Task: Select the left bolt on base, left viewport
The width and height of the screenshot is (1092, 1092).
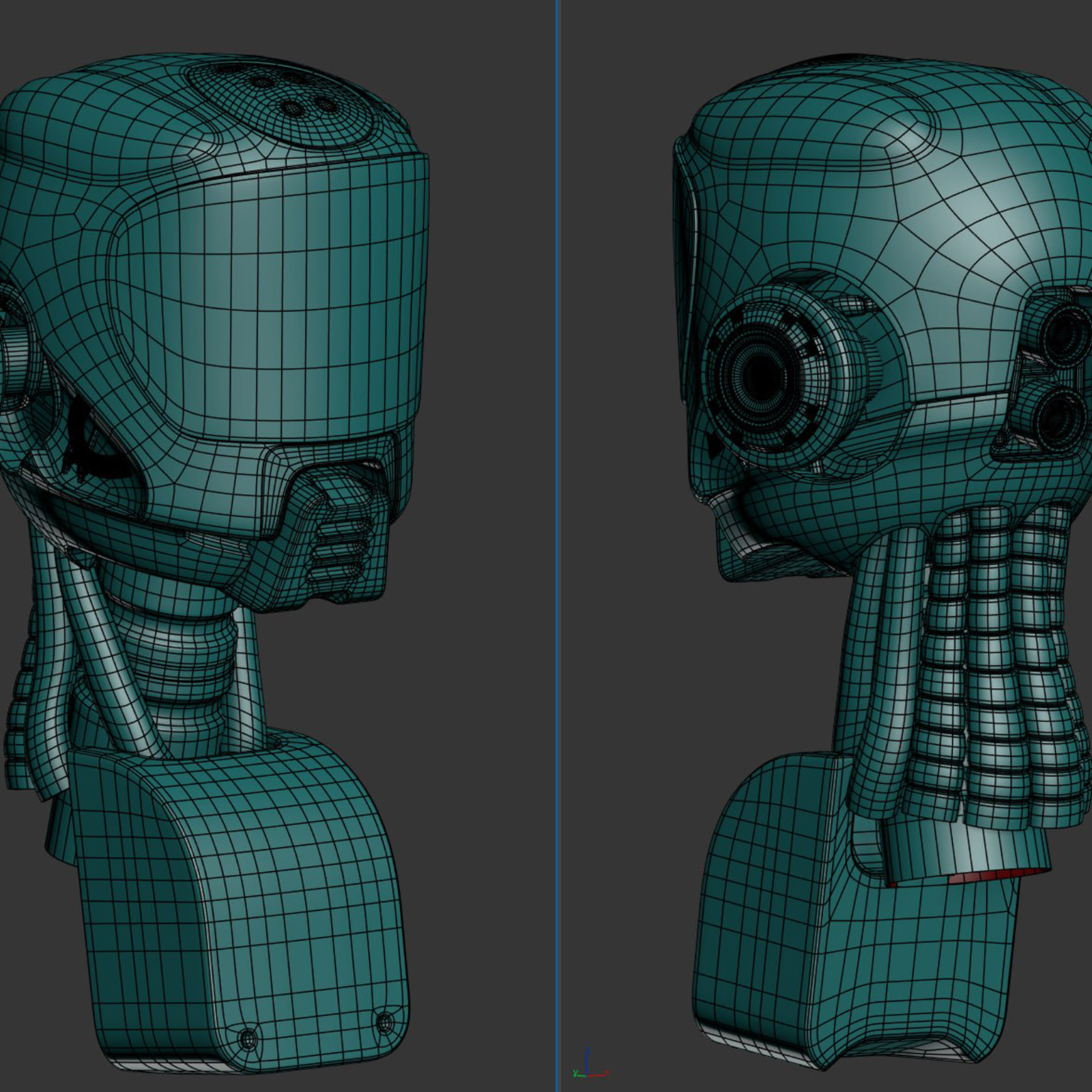Action: point(246,1039)
